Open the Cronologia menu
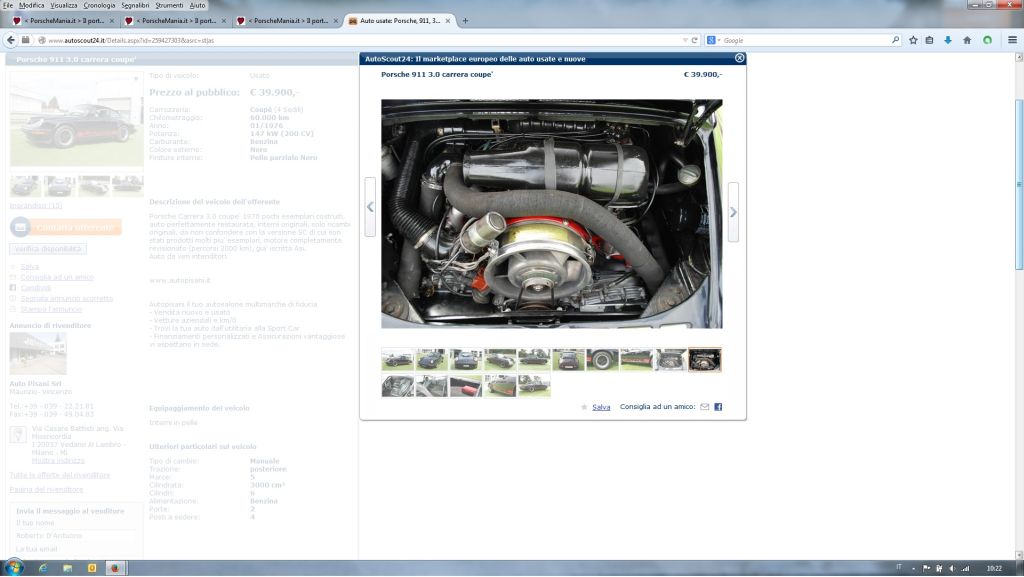Image resolution: width=1024 pixels, height=577 pixels. 99,5
